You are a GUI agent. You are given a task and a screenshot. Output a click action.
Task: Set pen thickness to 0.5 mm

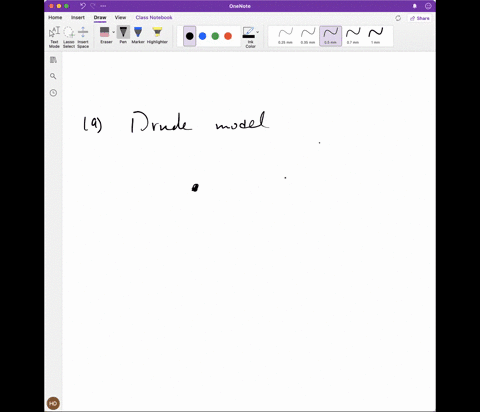click(330, 36)
